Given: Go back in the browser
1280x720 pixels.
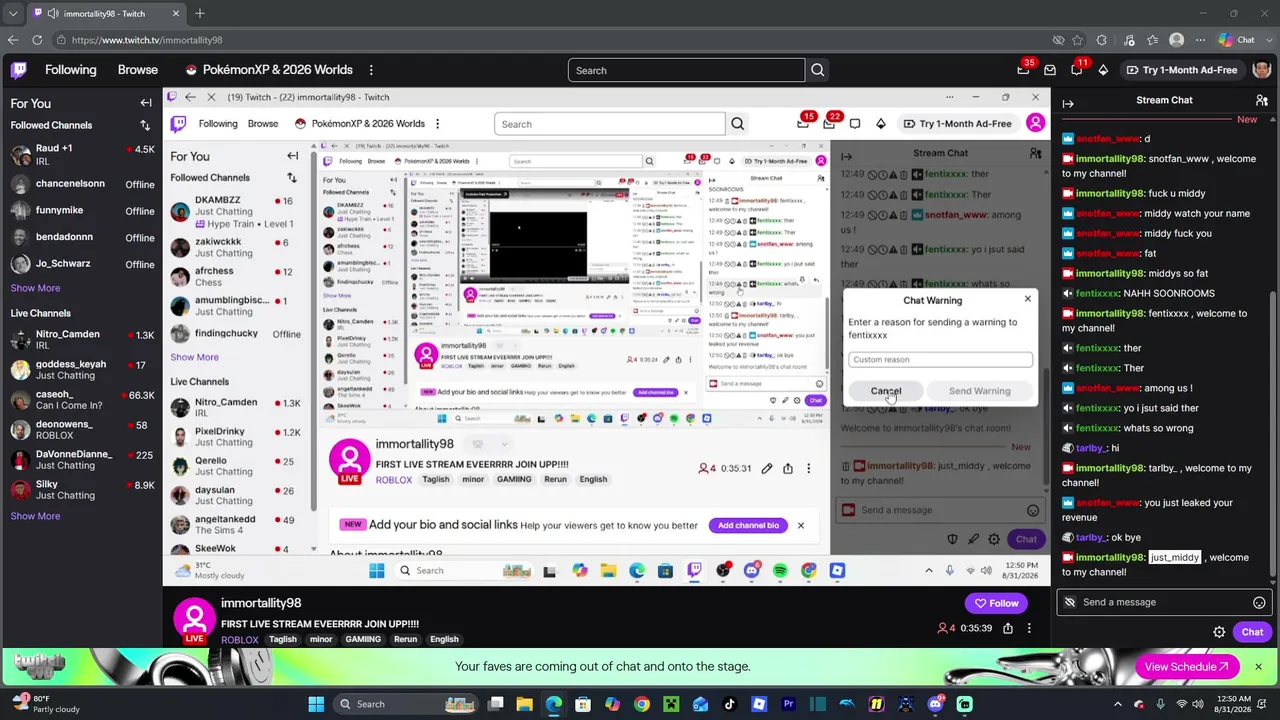Looking at the screenshot, I should pyautogui.click(x=12, y=40).
